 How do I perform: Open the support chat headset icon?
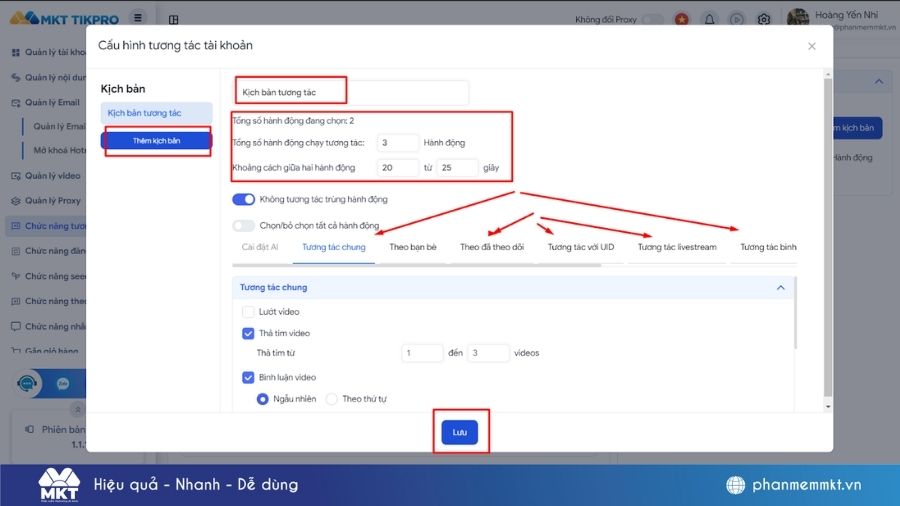[x=27, y=383]
